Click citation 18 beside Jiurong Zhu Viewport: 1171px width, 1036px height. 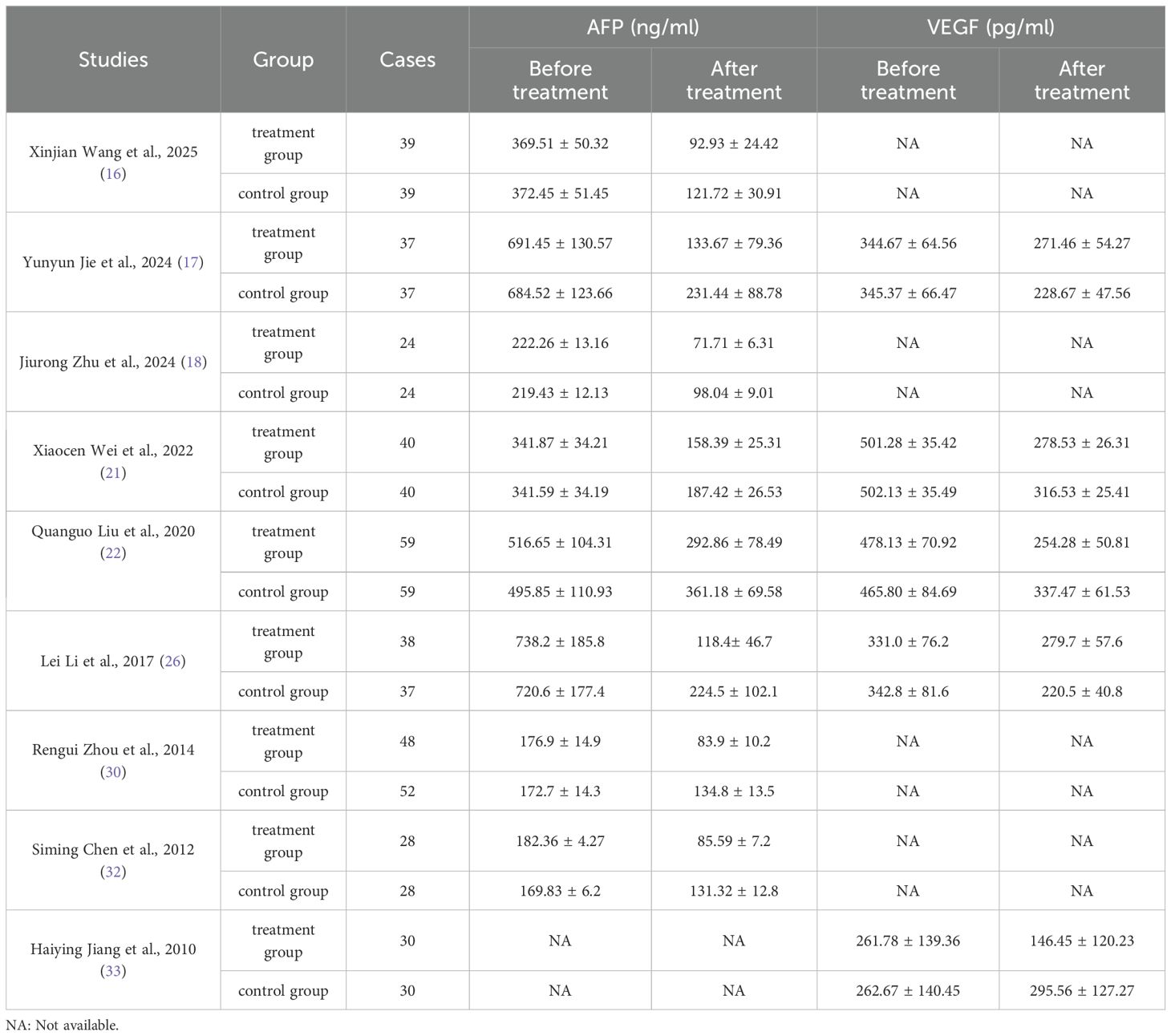194,362
